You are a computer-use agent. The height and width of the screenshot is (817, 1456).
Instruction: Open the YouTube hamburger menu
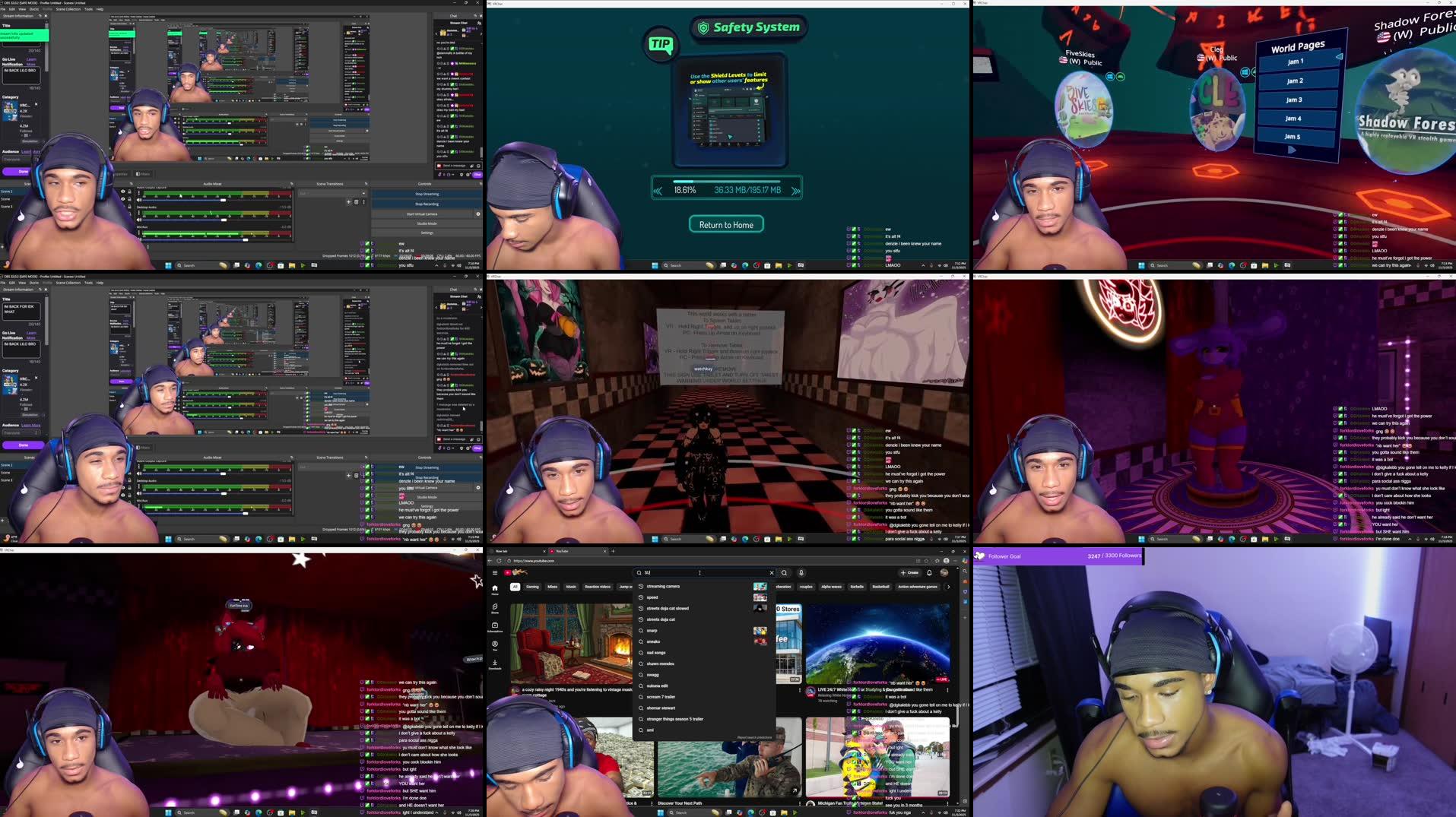495,572
